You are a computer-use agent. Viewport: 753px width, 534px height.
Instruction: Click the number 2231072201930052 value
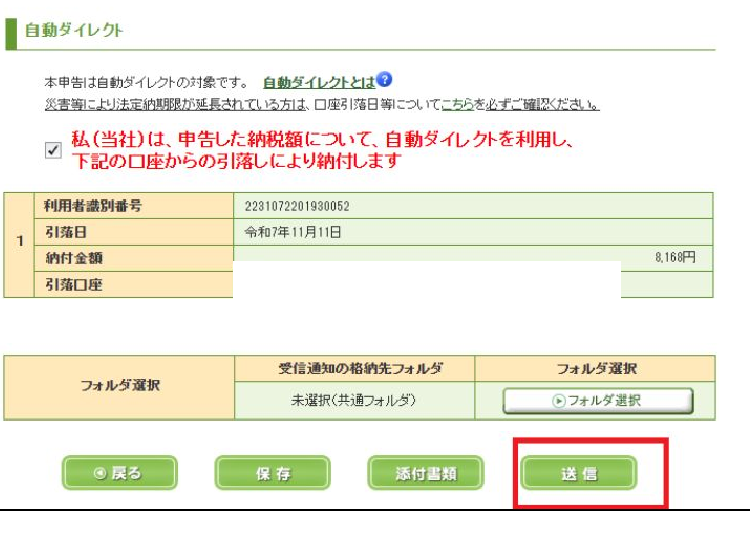pos(297,206)
